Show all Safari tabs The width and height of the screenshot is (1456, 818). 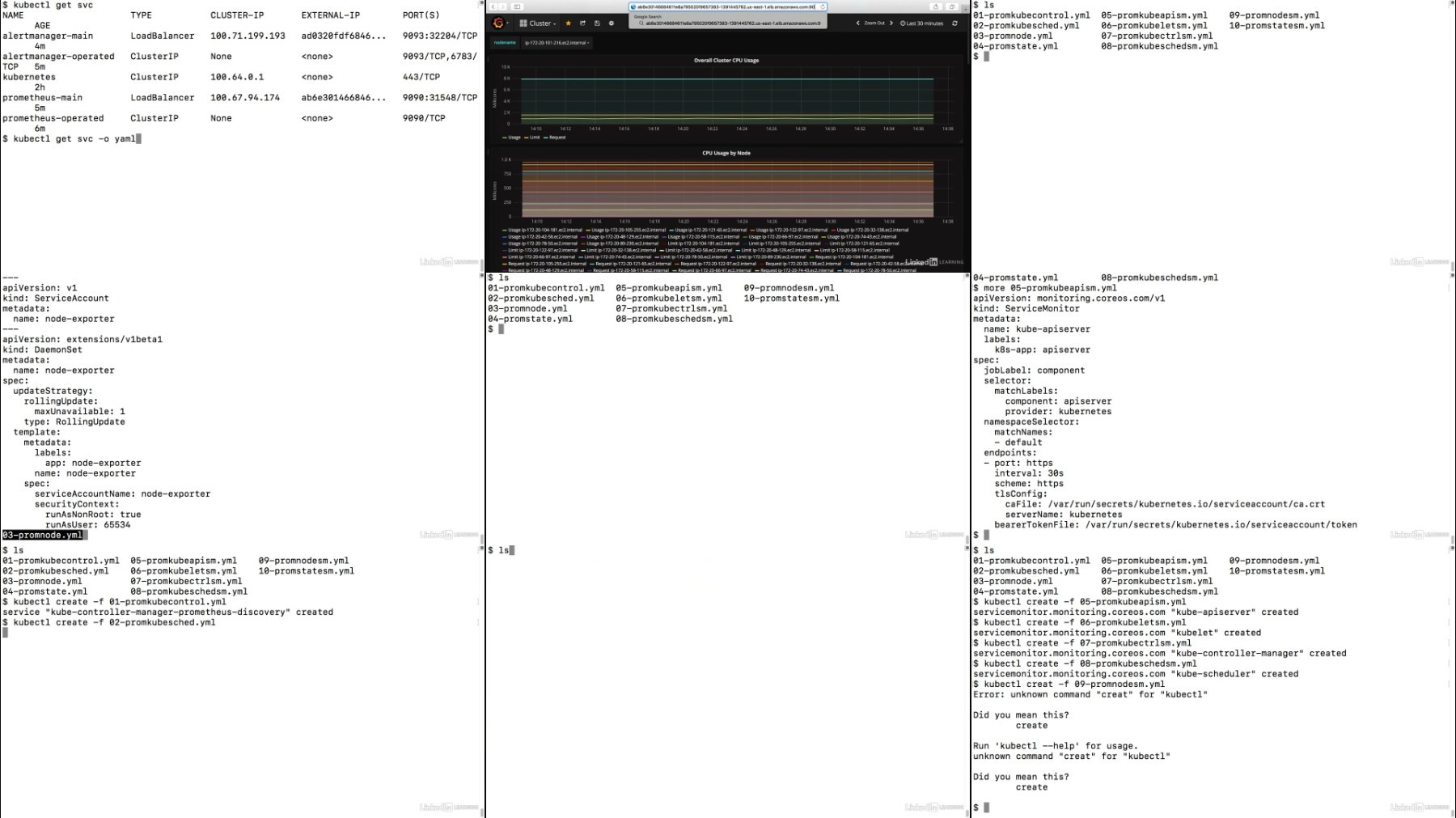coord(952,6)
